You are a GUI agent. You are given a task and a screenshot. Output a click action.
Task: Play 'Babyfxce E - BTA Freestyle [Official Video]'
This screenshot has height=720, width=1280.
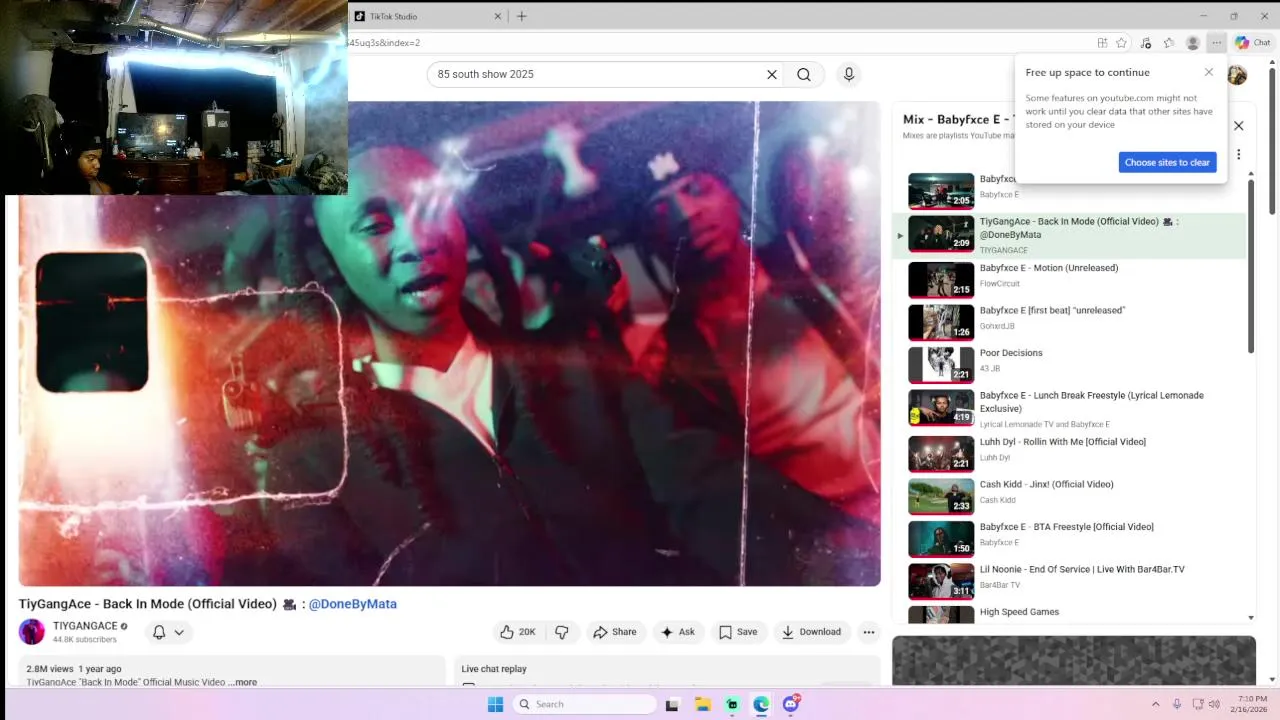point(1070,538)
